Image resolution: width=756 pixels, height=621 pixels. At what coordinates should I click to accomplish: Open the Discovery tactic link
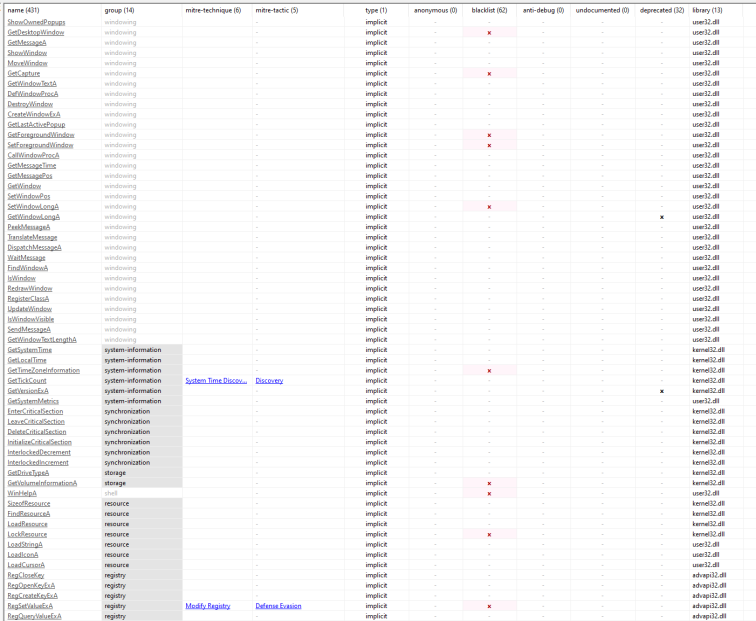tap(269, 380)
